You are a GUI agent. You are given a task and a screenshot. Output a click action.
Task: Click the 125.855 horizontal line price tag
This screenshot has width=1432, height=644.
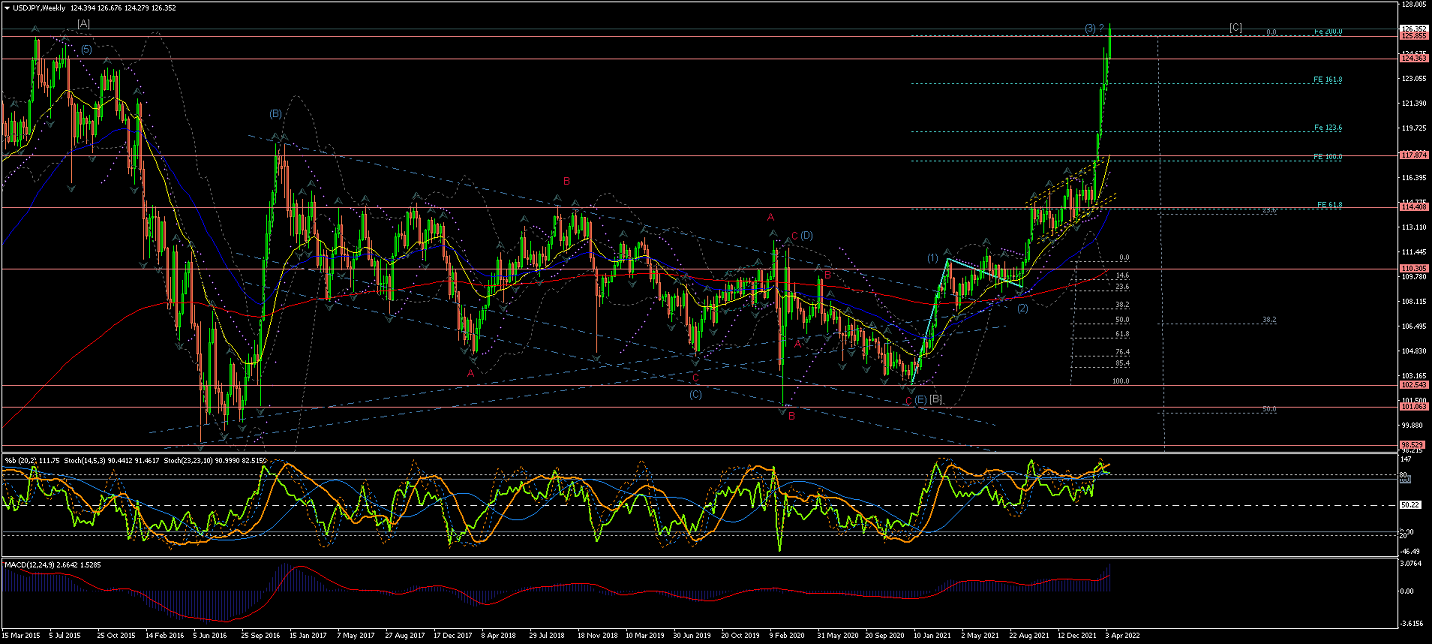pos(1413,36)
